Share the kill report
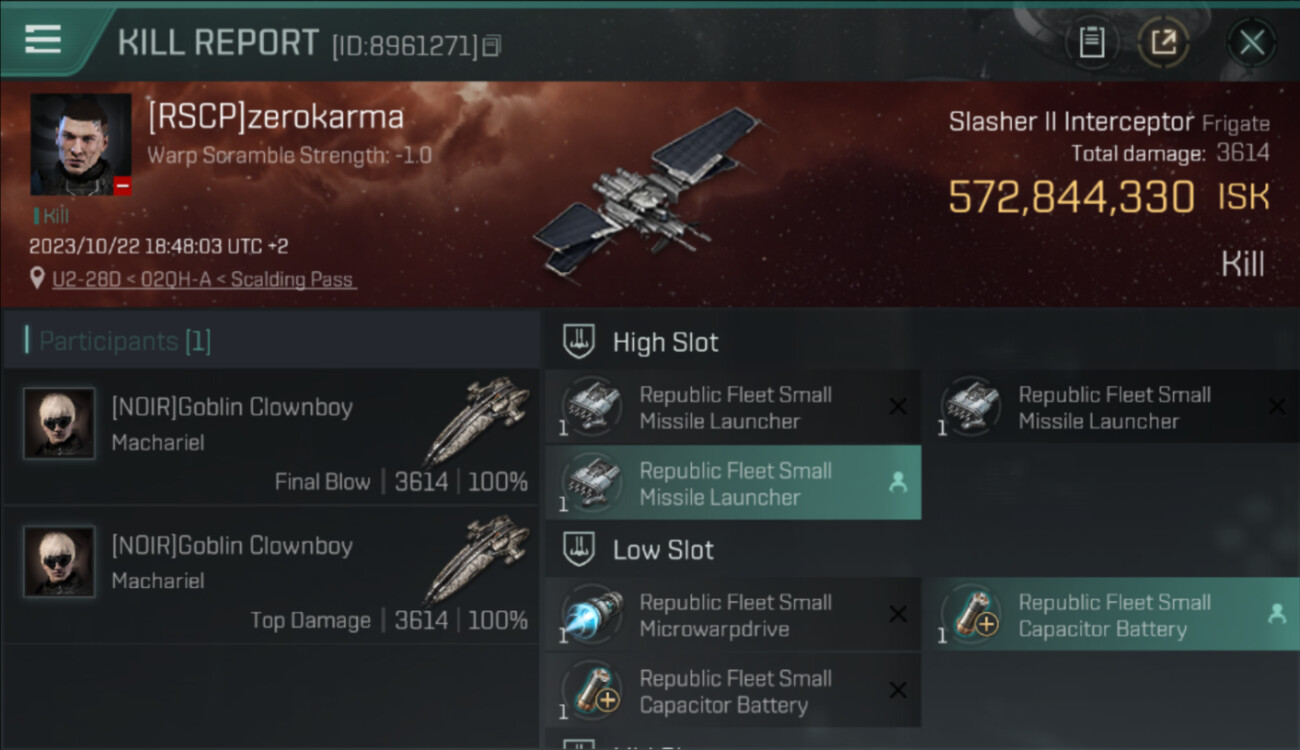Viewport: 1300px width, 750px height. tap(1163, 42)
